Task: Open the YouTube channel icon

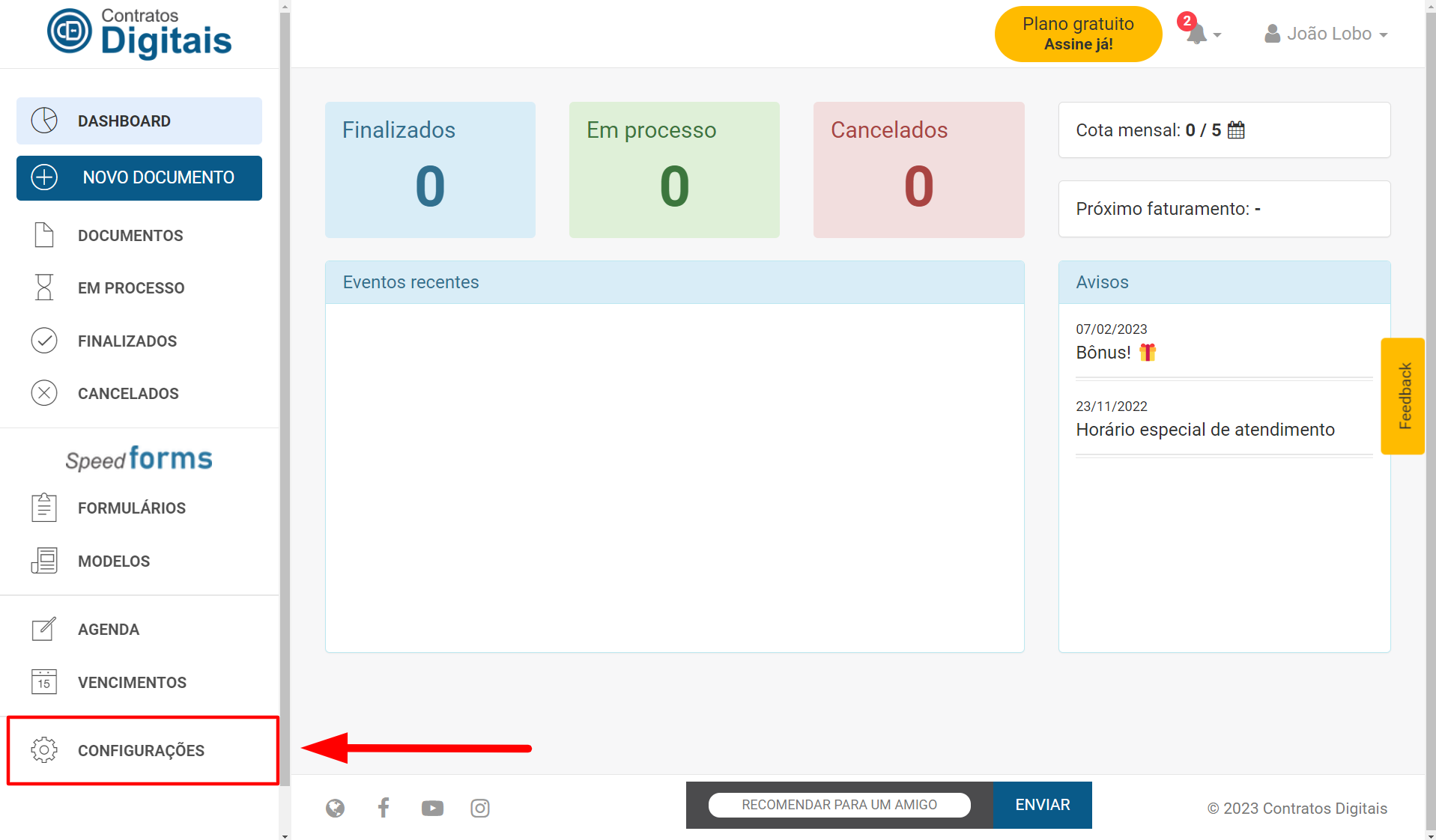Action: coord(432,809)
